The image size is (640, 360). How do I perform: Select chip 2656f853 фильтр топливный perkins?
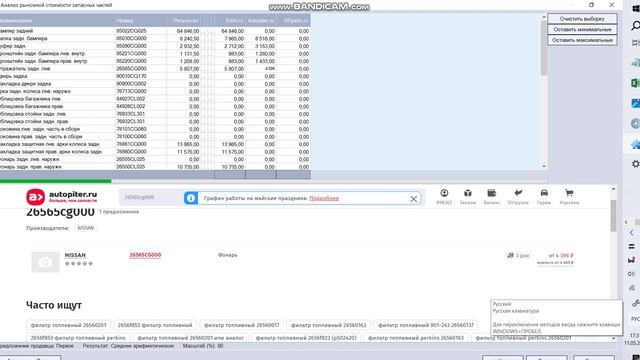78,338
